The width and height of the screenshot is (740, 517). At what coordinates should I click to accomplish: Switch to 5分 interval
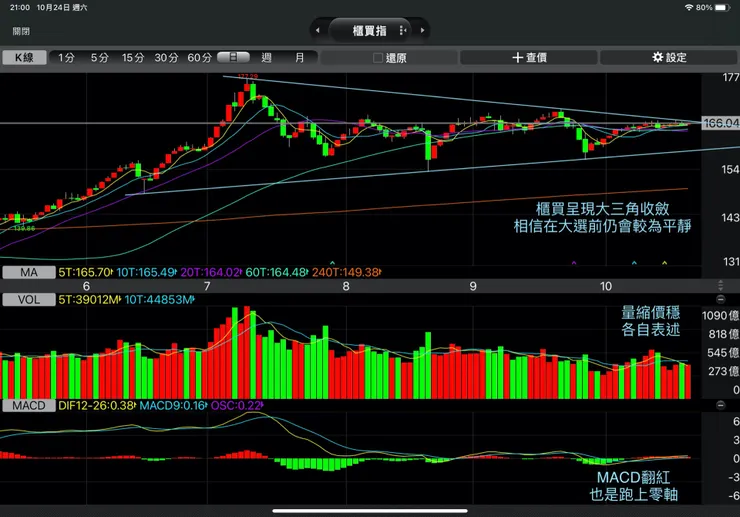click(x=100, y=58)
